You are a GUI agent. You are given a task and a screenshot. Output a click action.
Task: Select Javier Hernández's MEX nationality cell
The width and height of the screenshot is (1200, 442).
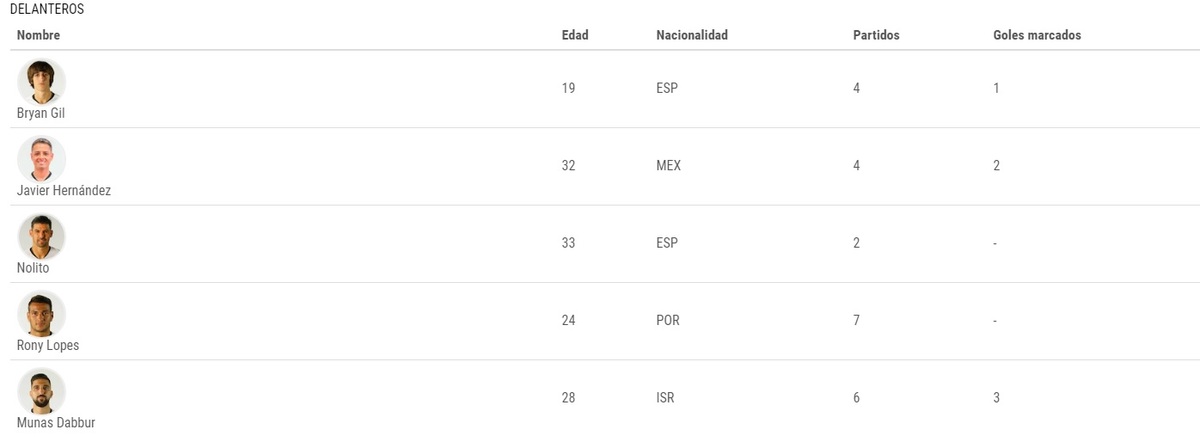pos(669,166)
